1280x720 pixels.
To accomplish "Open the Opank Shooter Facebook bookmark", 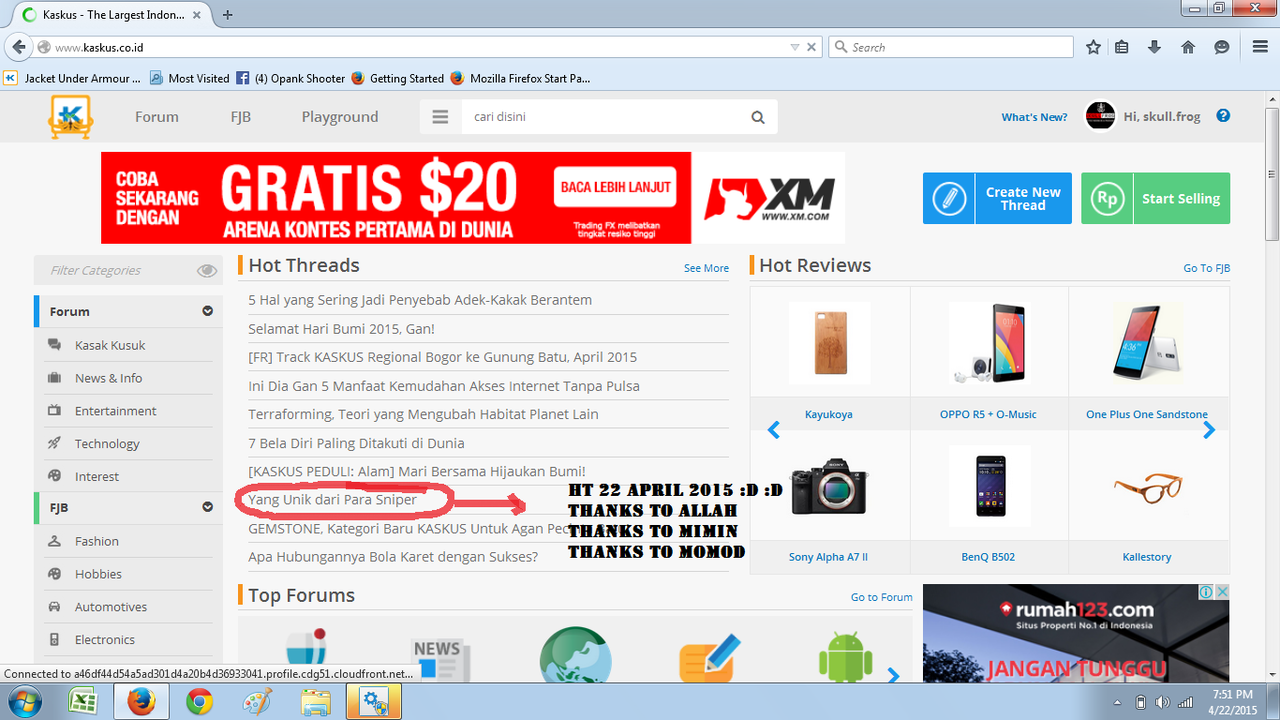I will (x=291, y=78).
